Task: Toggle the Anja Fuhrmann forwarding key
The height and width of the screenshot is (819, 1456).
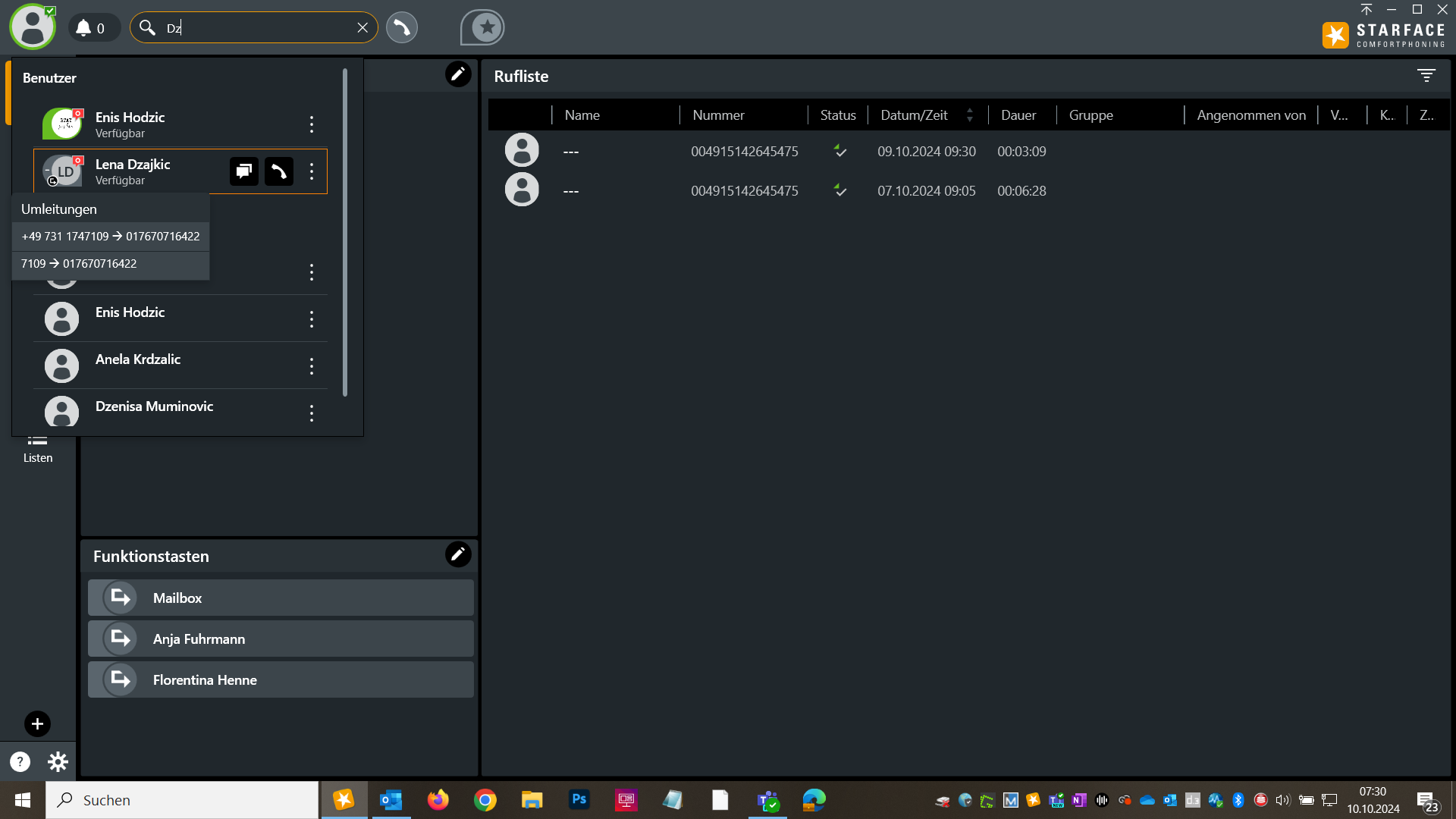Action: (280, 639)
